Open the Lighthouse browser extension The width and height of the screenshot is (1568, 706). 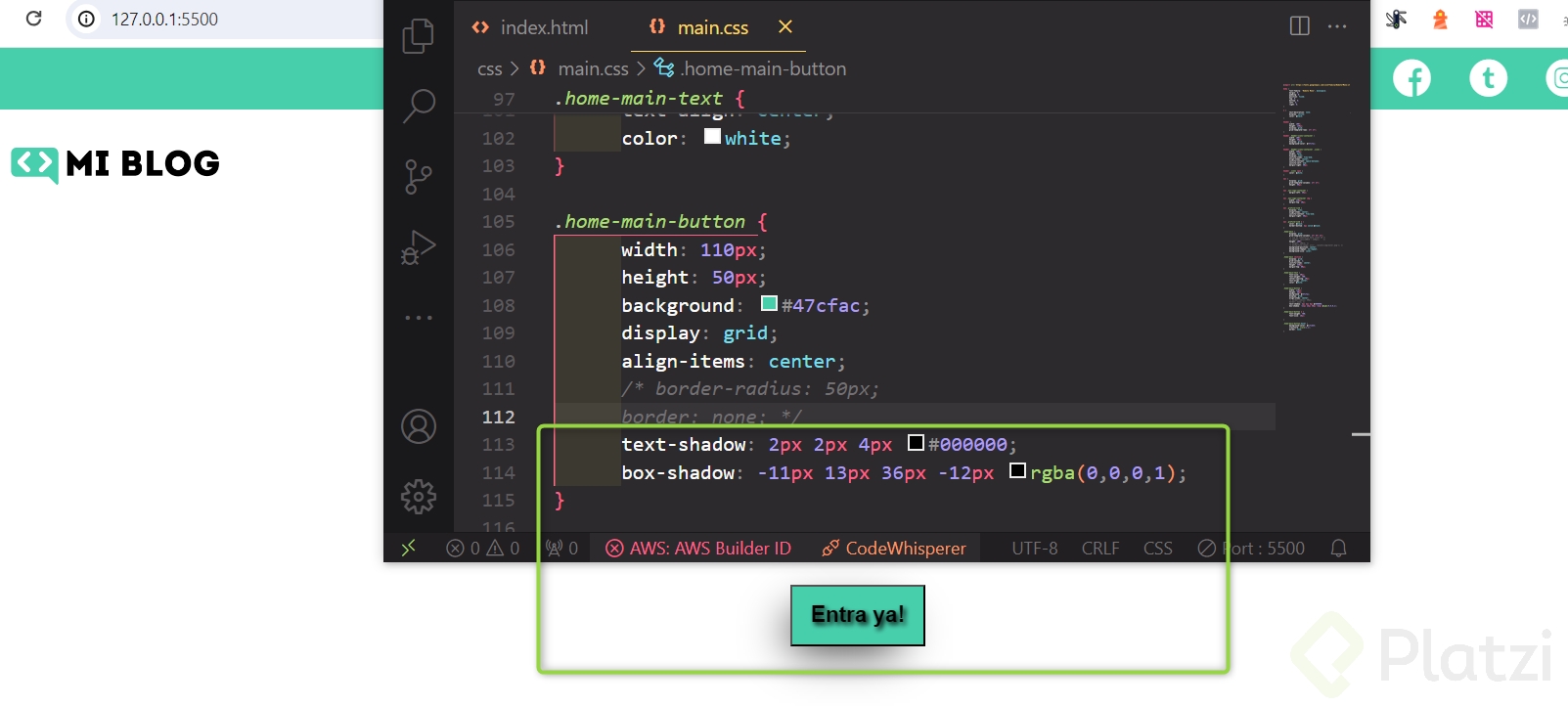click(1440, 19)
